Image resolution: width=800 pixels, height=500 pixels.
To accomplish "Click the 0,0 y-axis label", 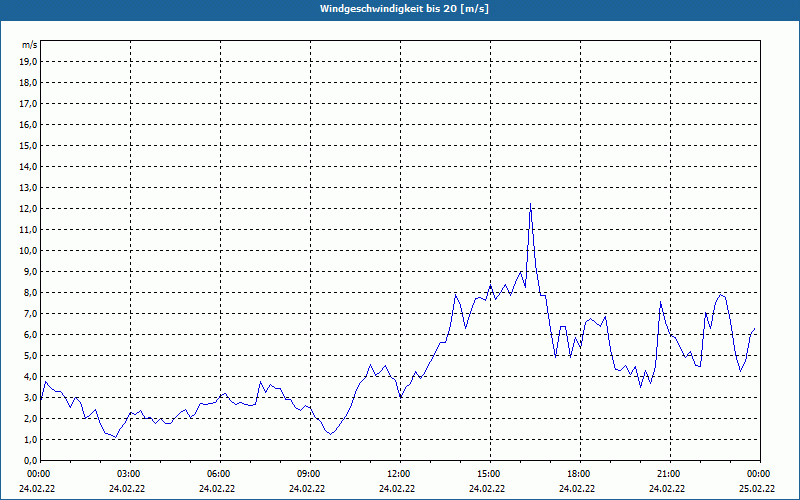I will (x=30, y=461).
